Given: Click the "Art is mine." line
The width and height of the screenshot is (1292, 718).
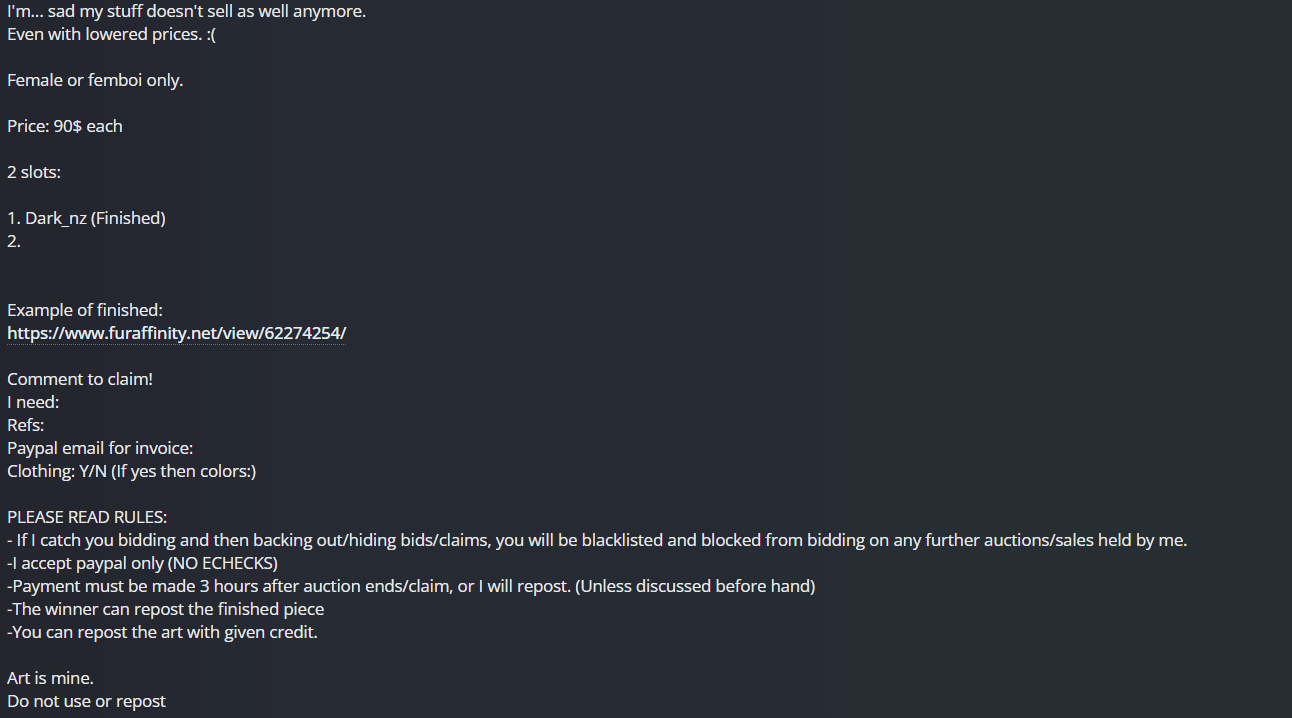Looking at the screenshot, I should coord(50,678).
